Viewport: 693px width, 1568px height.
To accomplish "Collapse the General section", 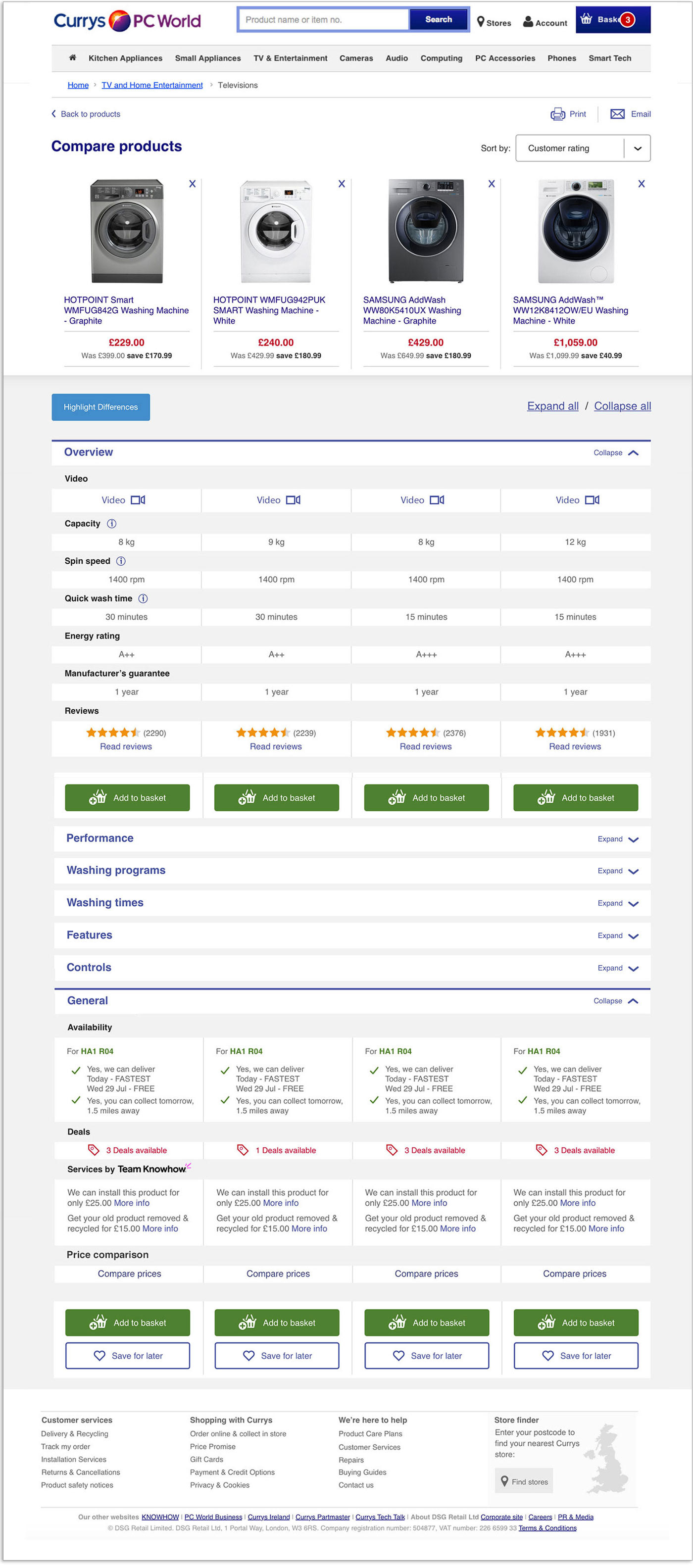I will click(616, 1001).
